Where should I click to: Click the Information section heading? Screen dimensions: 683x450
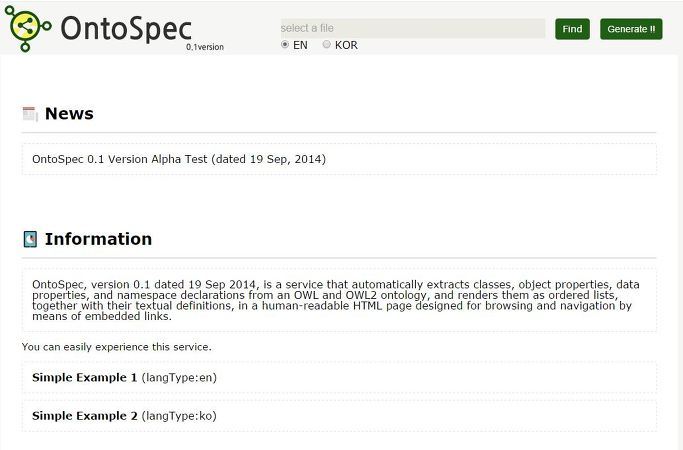click(x=98, y=239)
